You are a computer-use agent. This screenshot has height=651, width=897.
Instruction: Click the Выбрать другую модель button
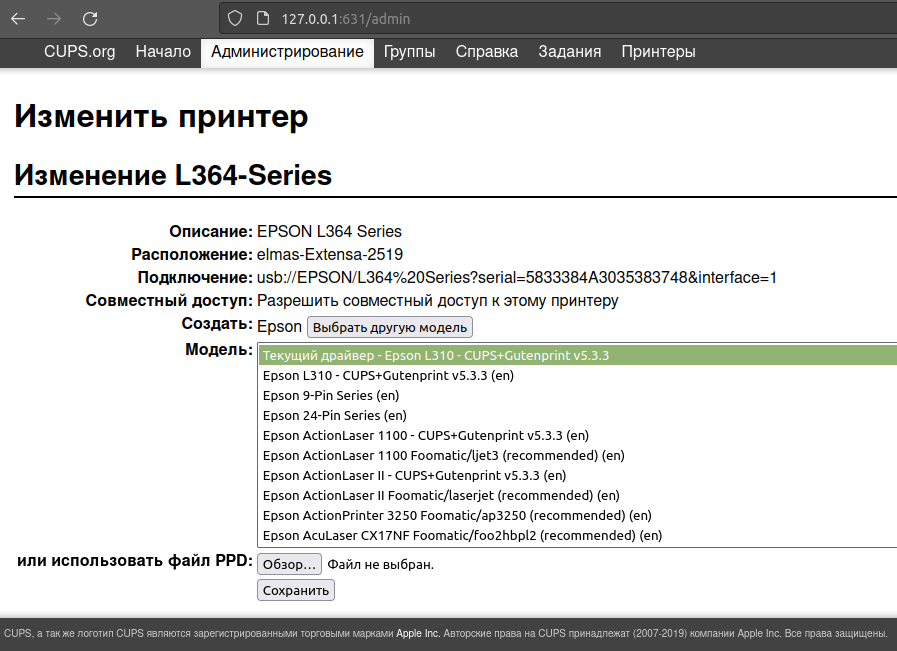[x=390, y=327]
